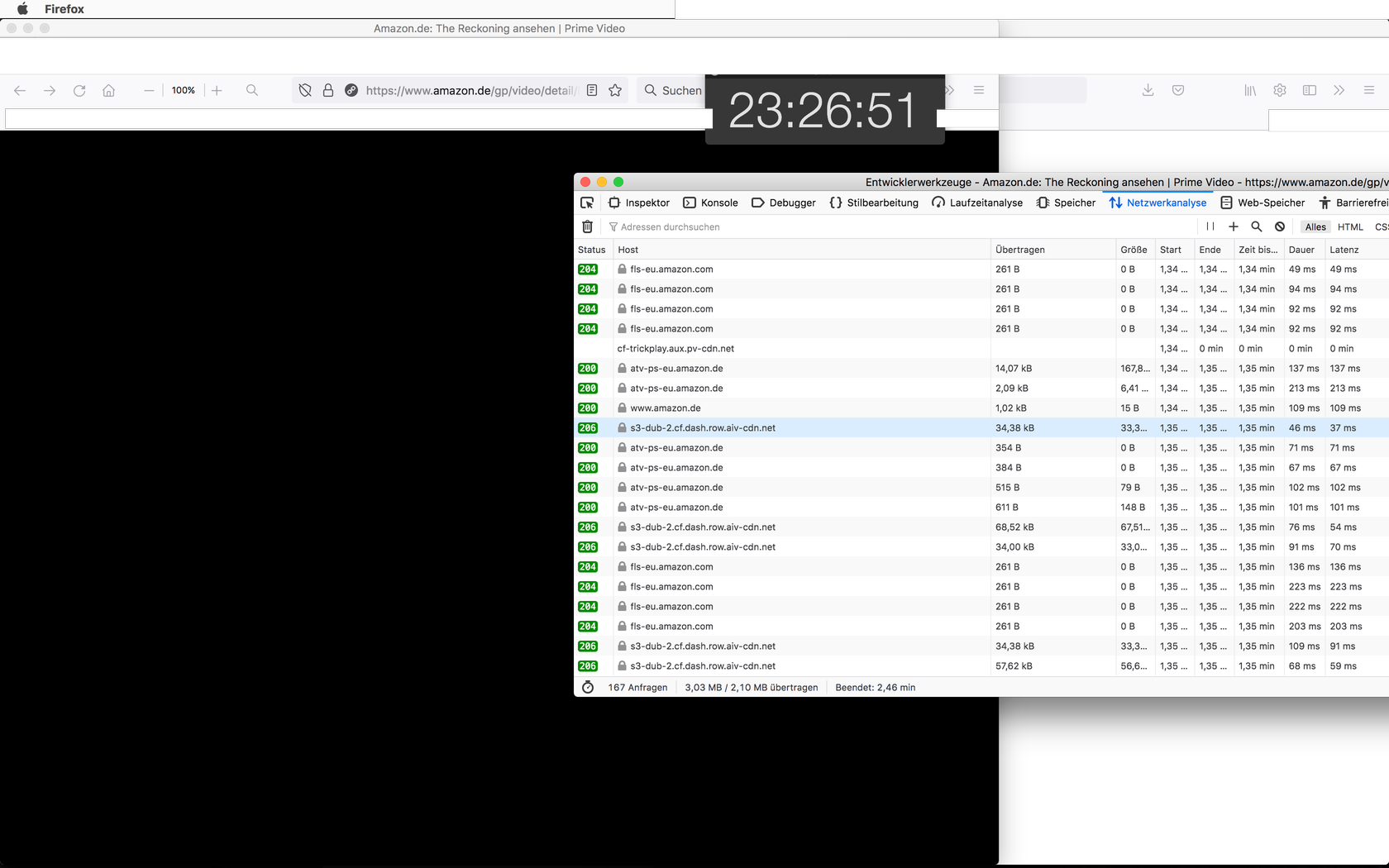The image size is (1389, 868).
Task: Open the Apple menu
Action: (23, 9)
